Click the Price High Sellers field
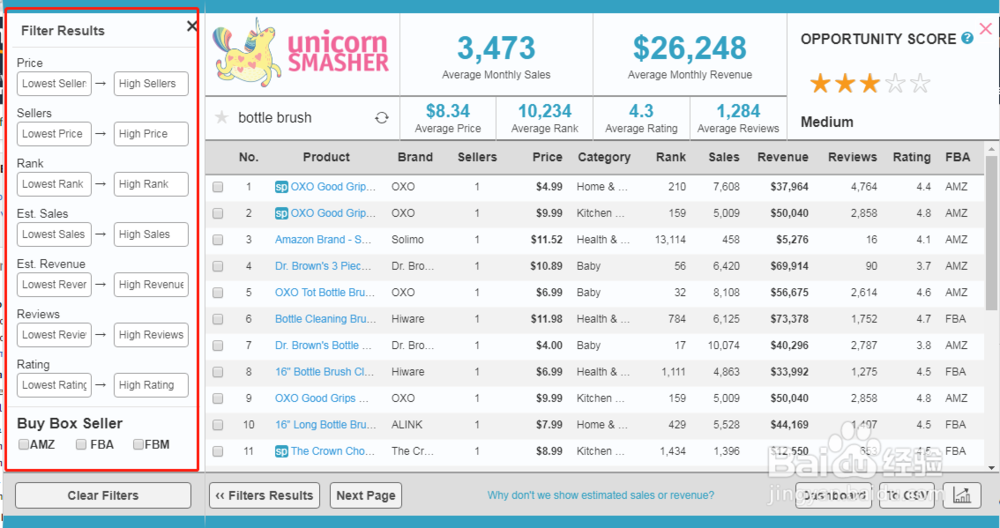This screenshot has width=1000, height=528. pos(151,84)
